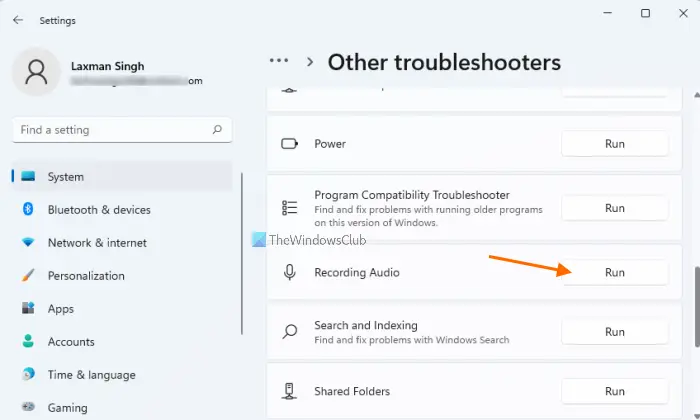The height and width of the screenshot is (420, 700).
Task: Click the Personalization paintbrush icon
Action: (x=28, y=275)
